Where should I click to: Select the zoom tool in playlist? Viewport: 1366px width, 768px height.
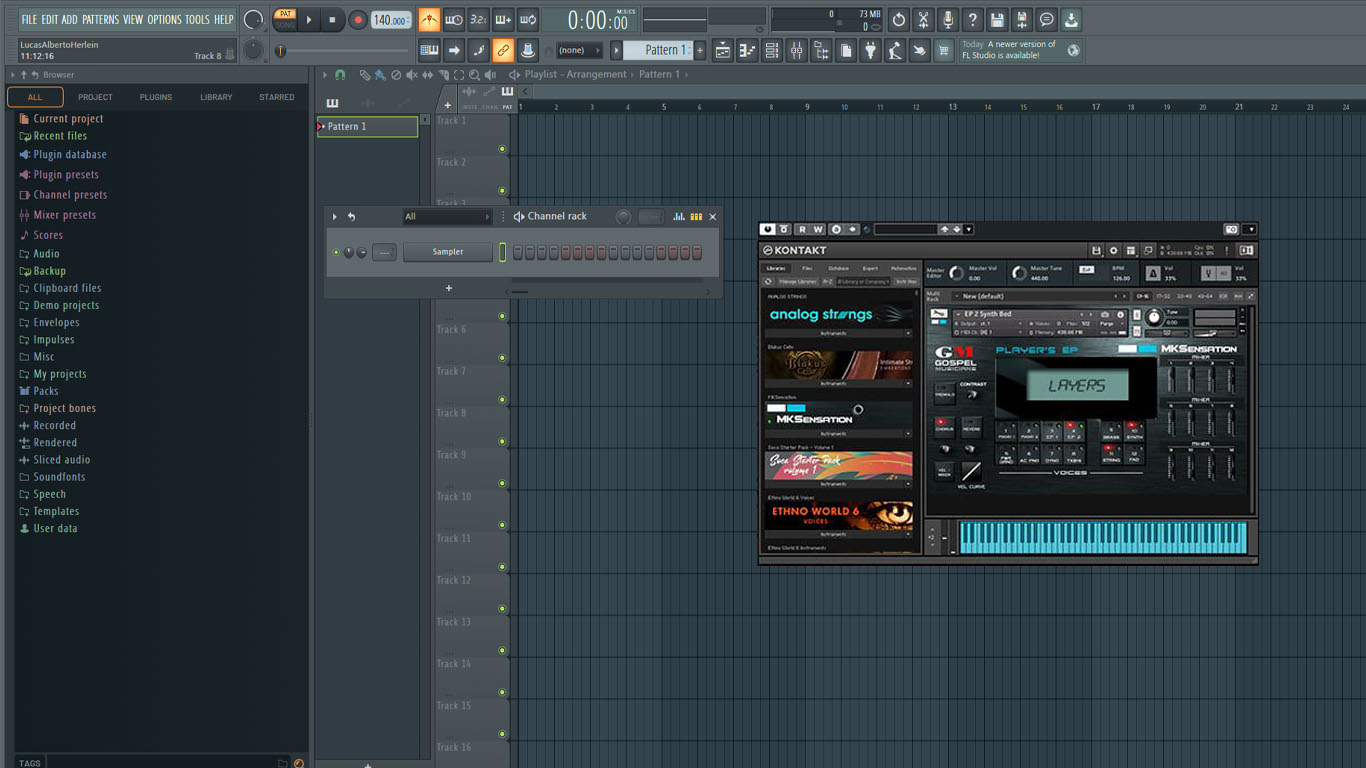(x=474, y=75)
